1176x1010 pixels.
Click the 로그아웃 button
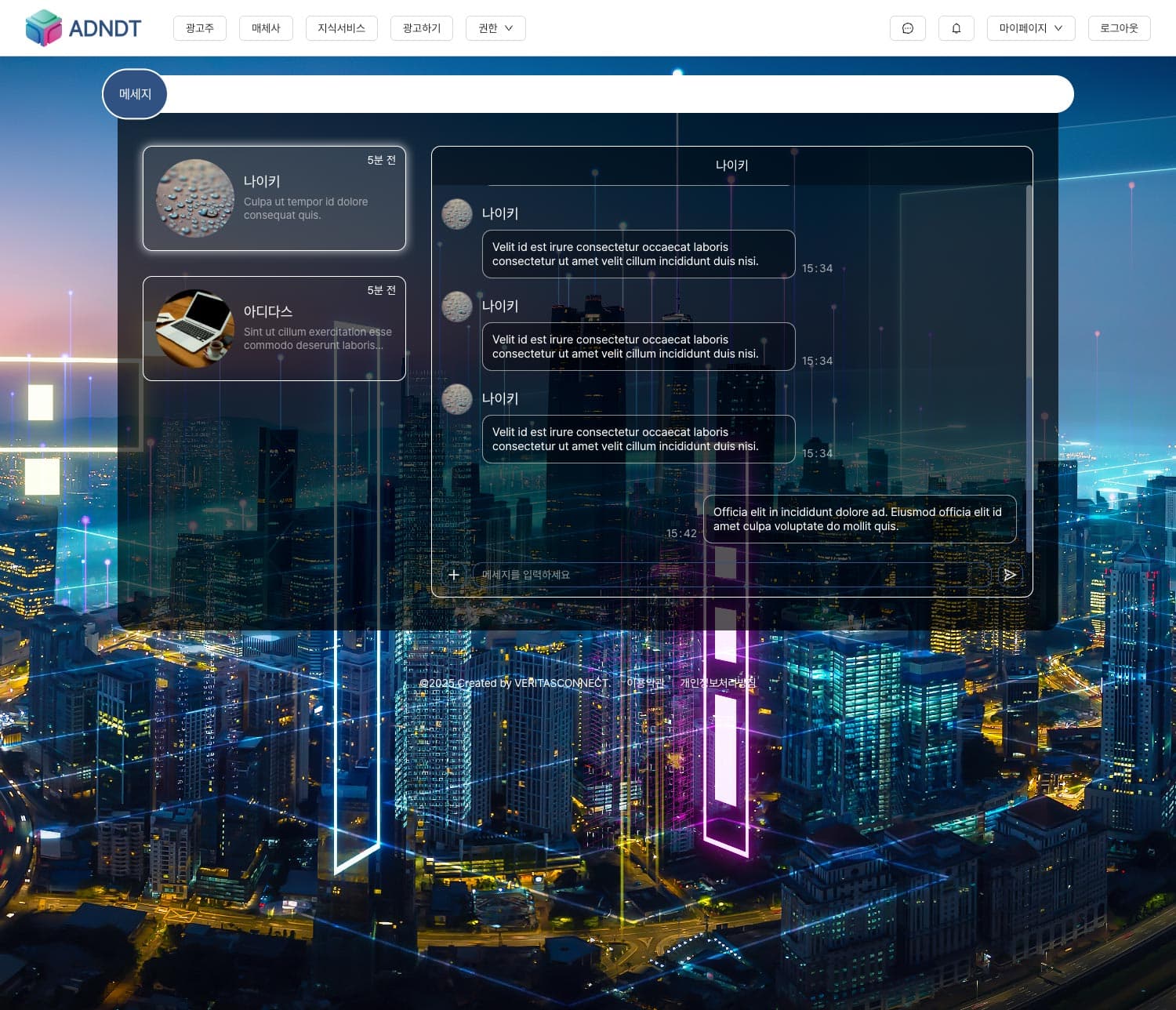coord(1119,28)
